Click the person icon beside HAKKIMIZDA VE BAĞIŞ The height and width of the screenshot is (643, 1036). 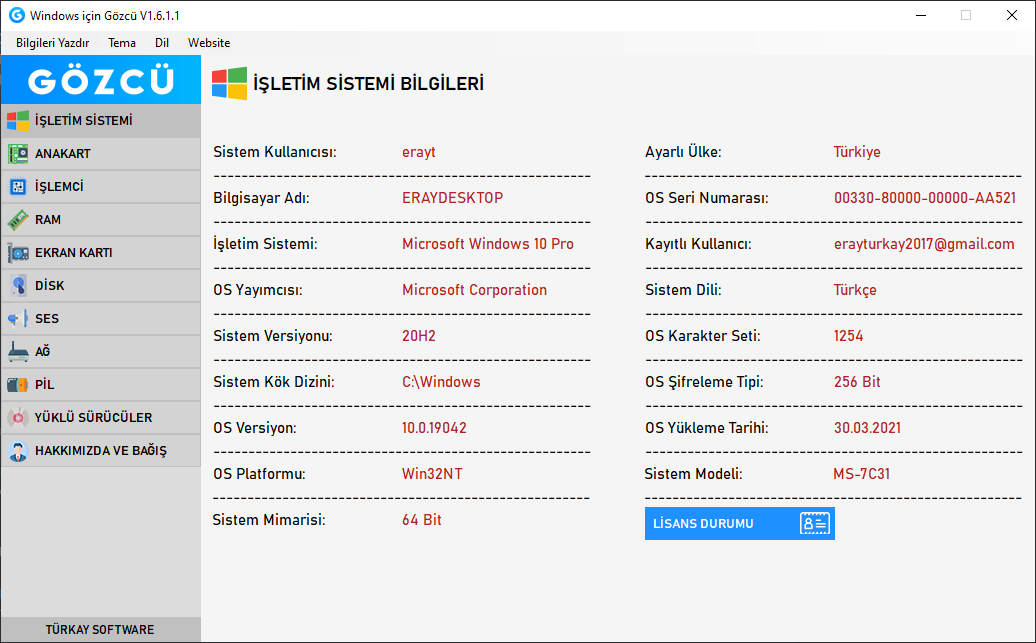point(18,451)
